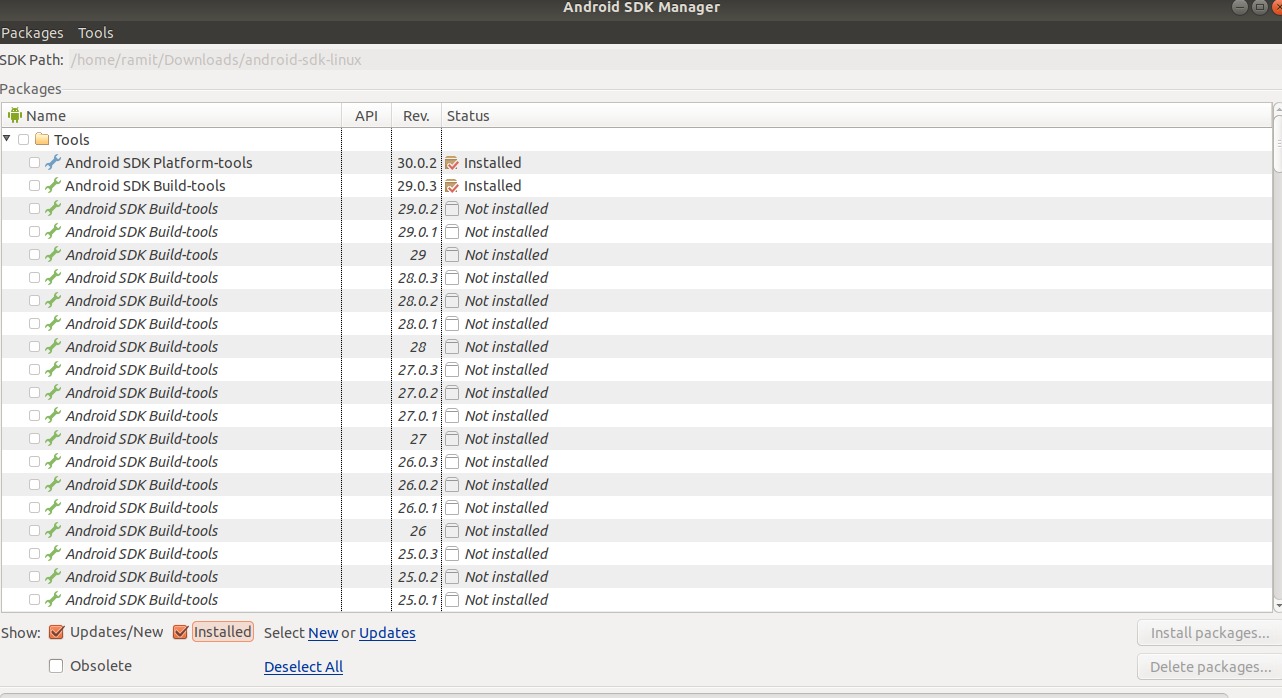Image resolution: width=1282 pixels, height=698 pixels.
Task: Open the Packages menu
Action: point(32,32)
